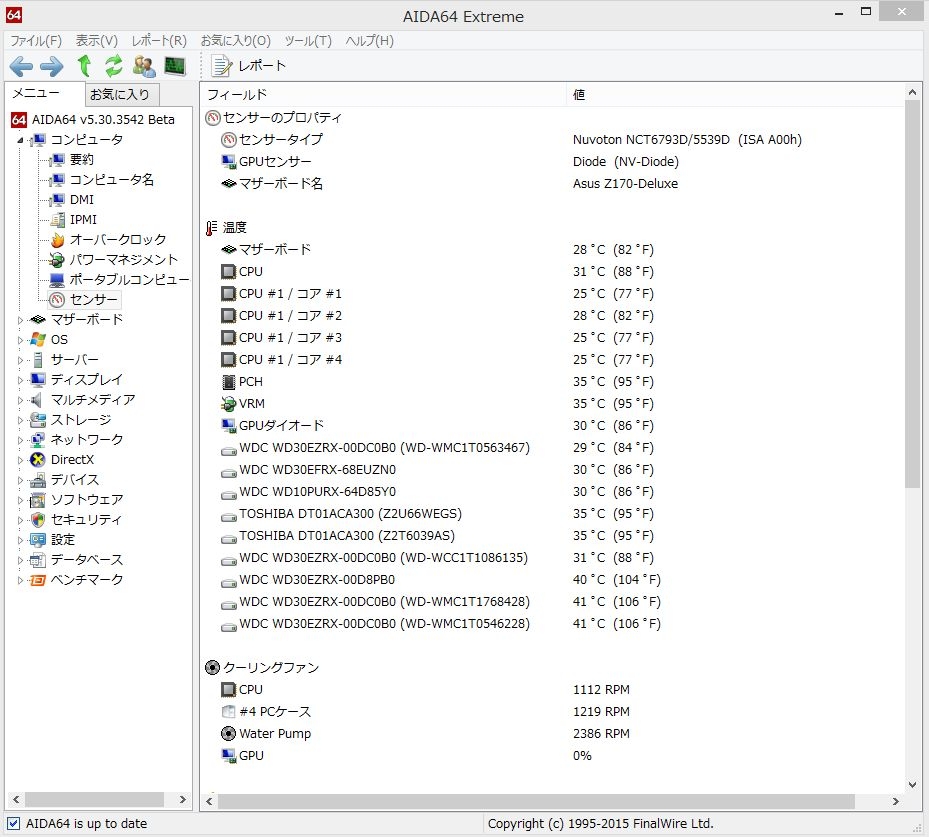
Task: Collapse the コンピュータ tree node
Action: pos(19,140)
